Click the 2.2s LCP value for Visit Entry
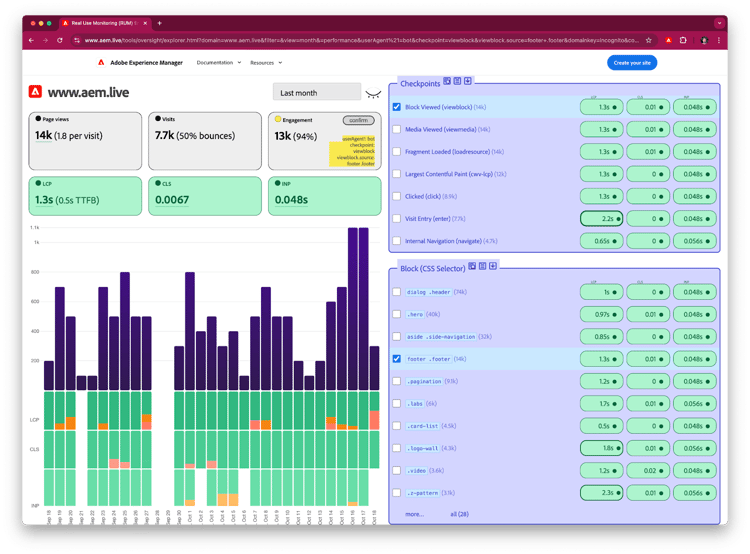The image size is (750, 554). click(x=601, y=218)
